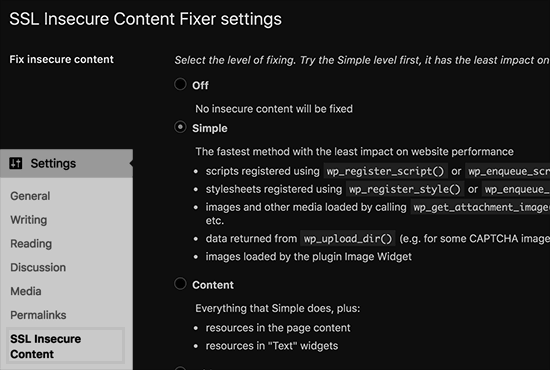550x370 pixels.
Task: Open the General settings page
Action: pos(30,196)
